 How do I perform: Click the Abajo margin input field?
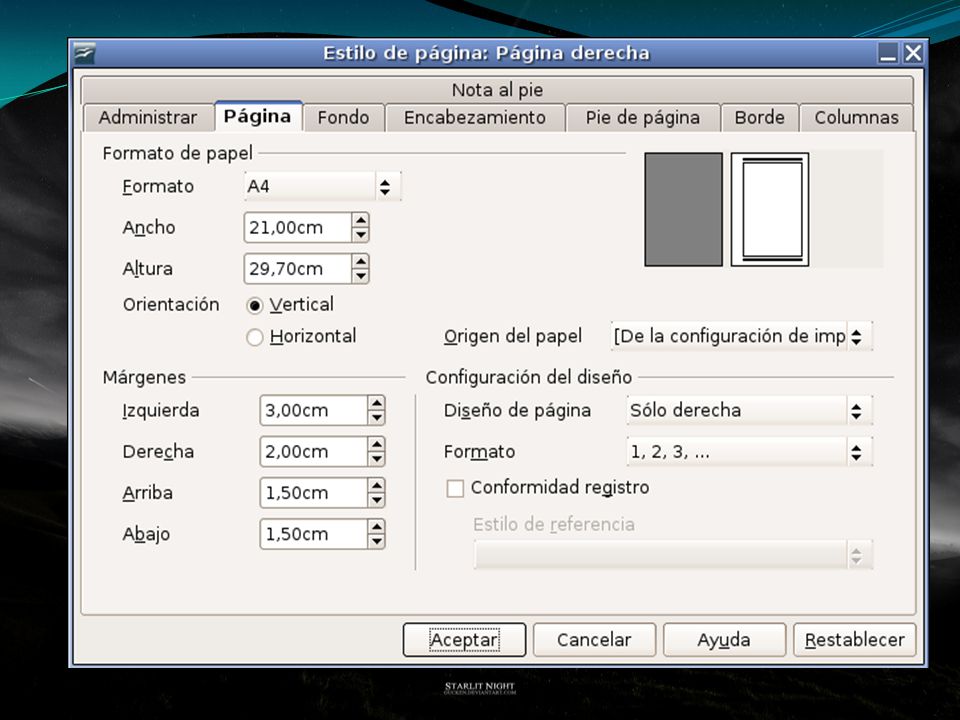coord(314,534)
